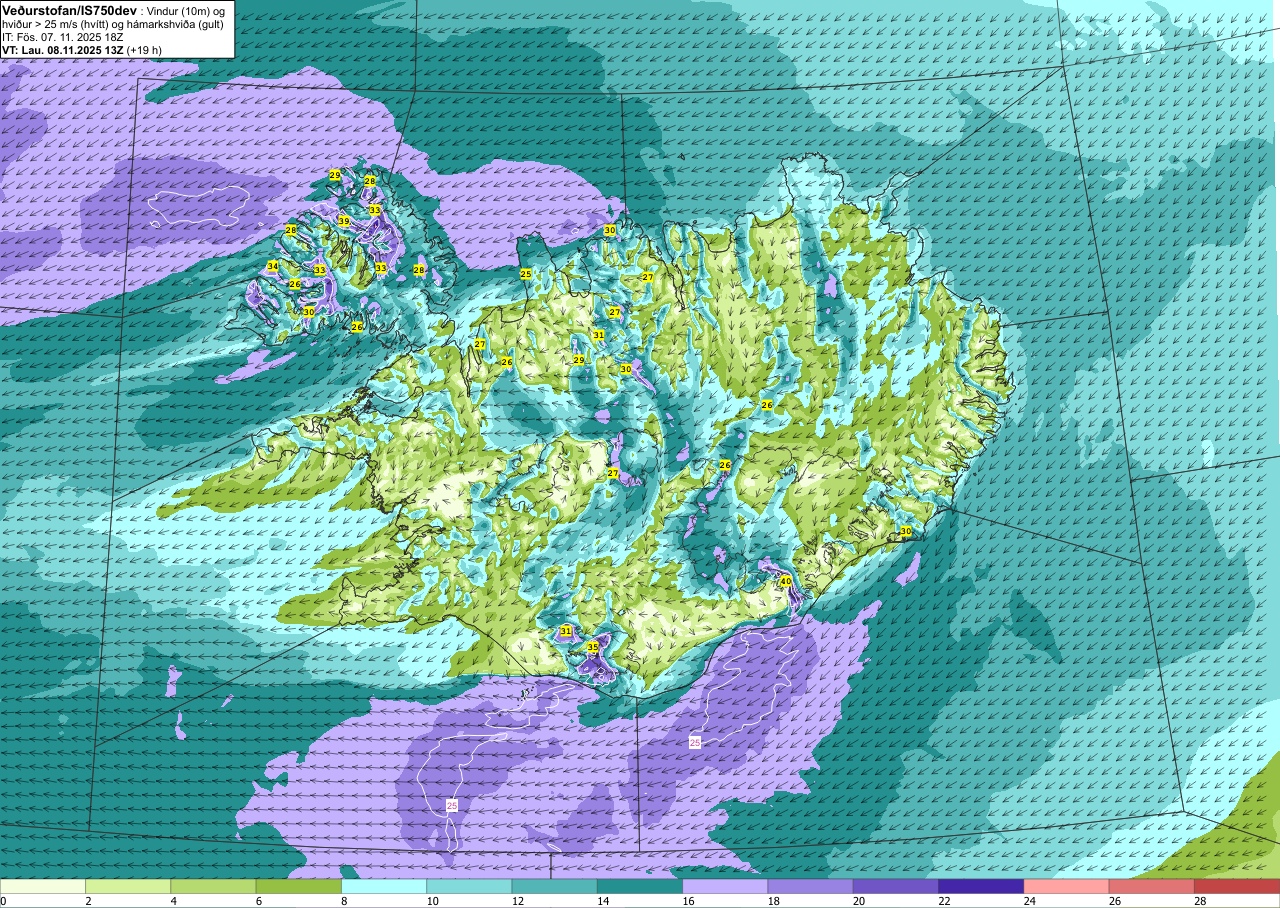Click the 28+ m/s red legend swatch
Screen dimensions: 1280x908
1237,886
